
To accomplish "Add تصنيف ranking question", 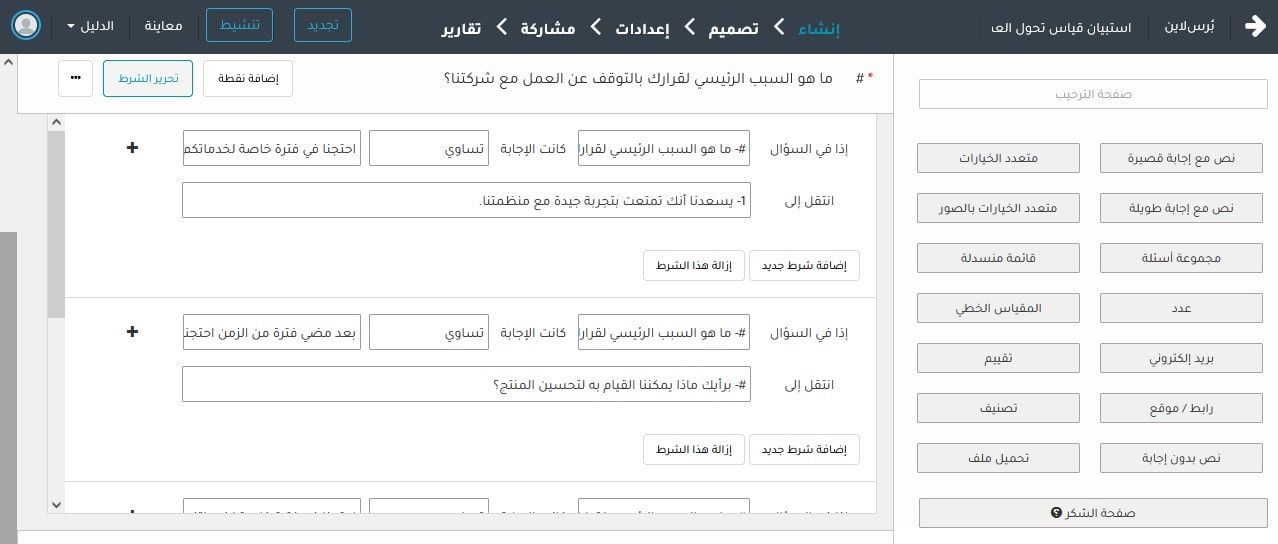I will [998, 408].
